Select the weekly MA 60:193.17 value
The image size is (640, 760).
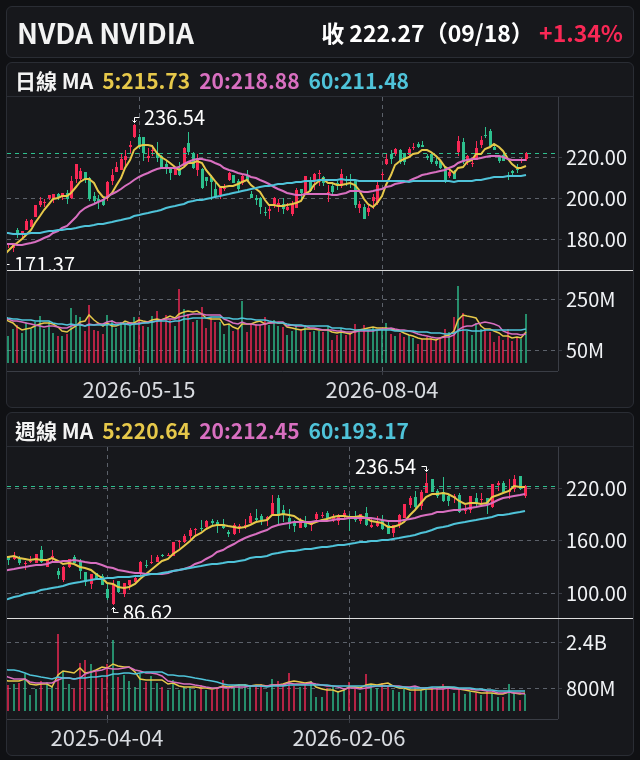click(x=358, y=431)
